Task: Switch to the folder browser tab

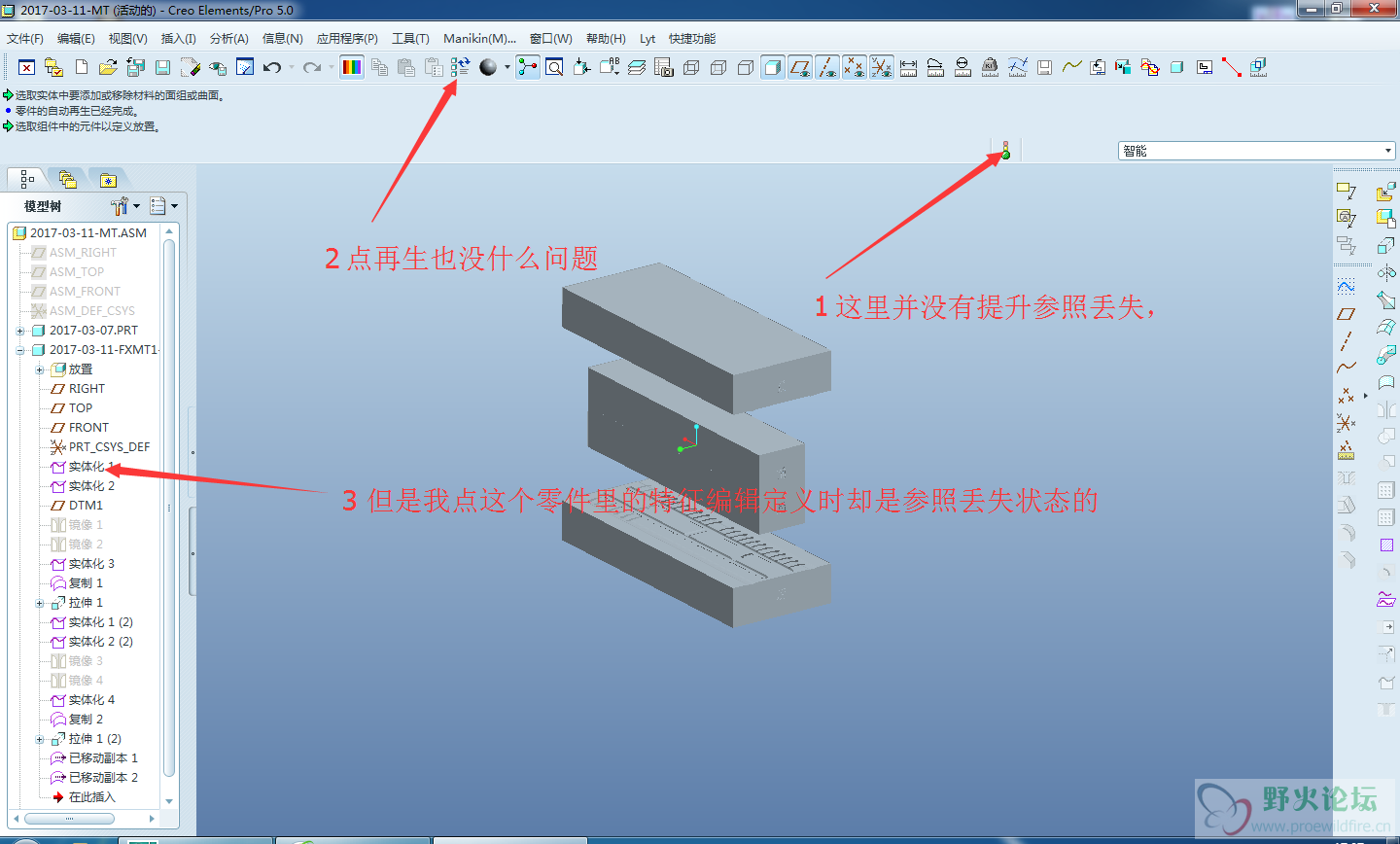Action: coord(67,180)
